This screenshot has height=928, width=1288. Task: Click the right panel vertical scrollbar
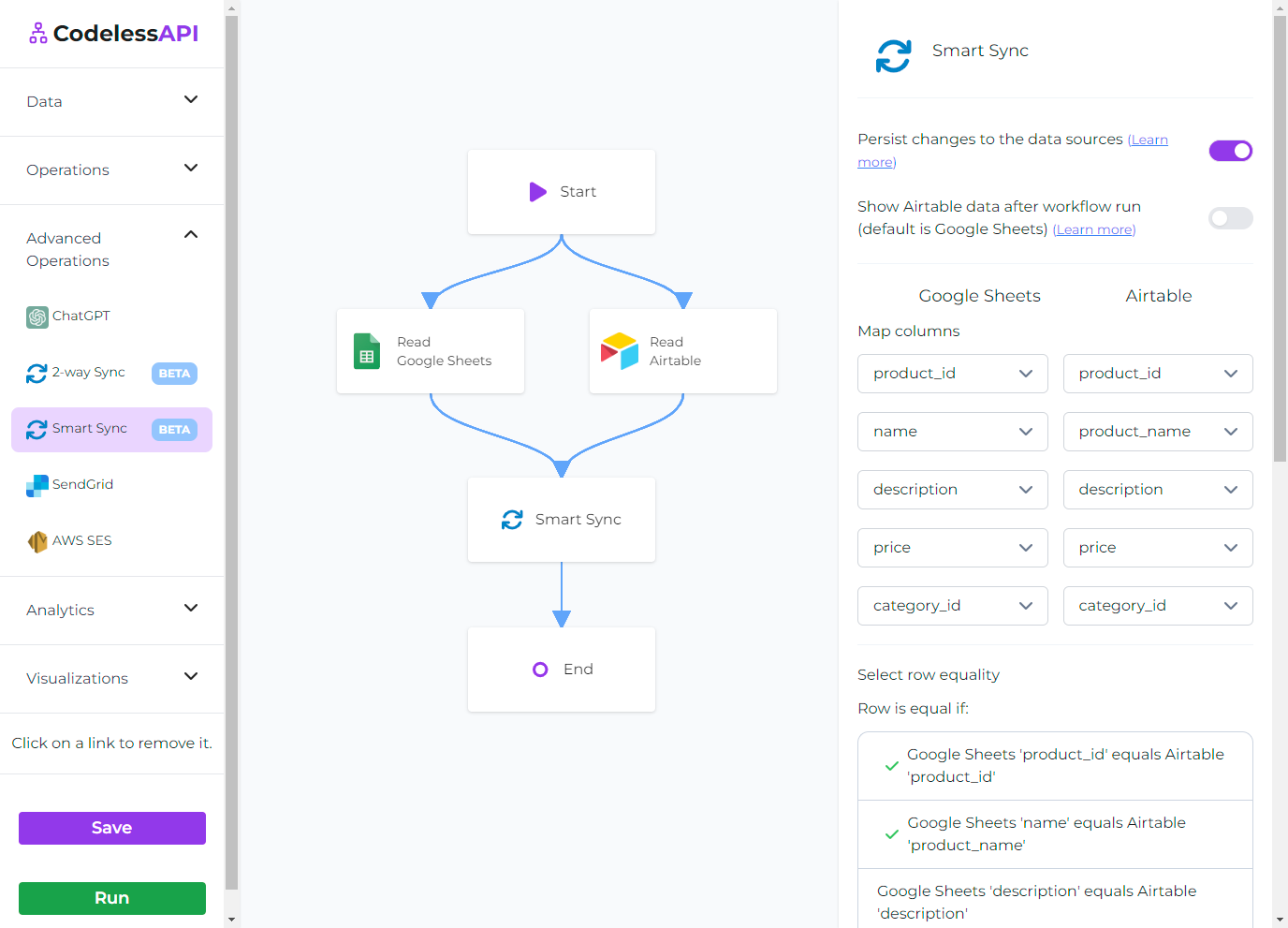point(1280,239)
